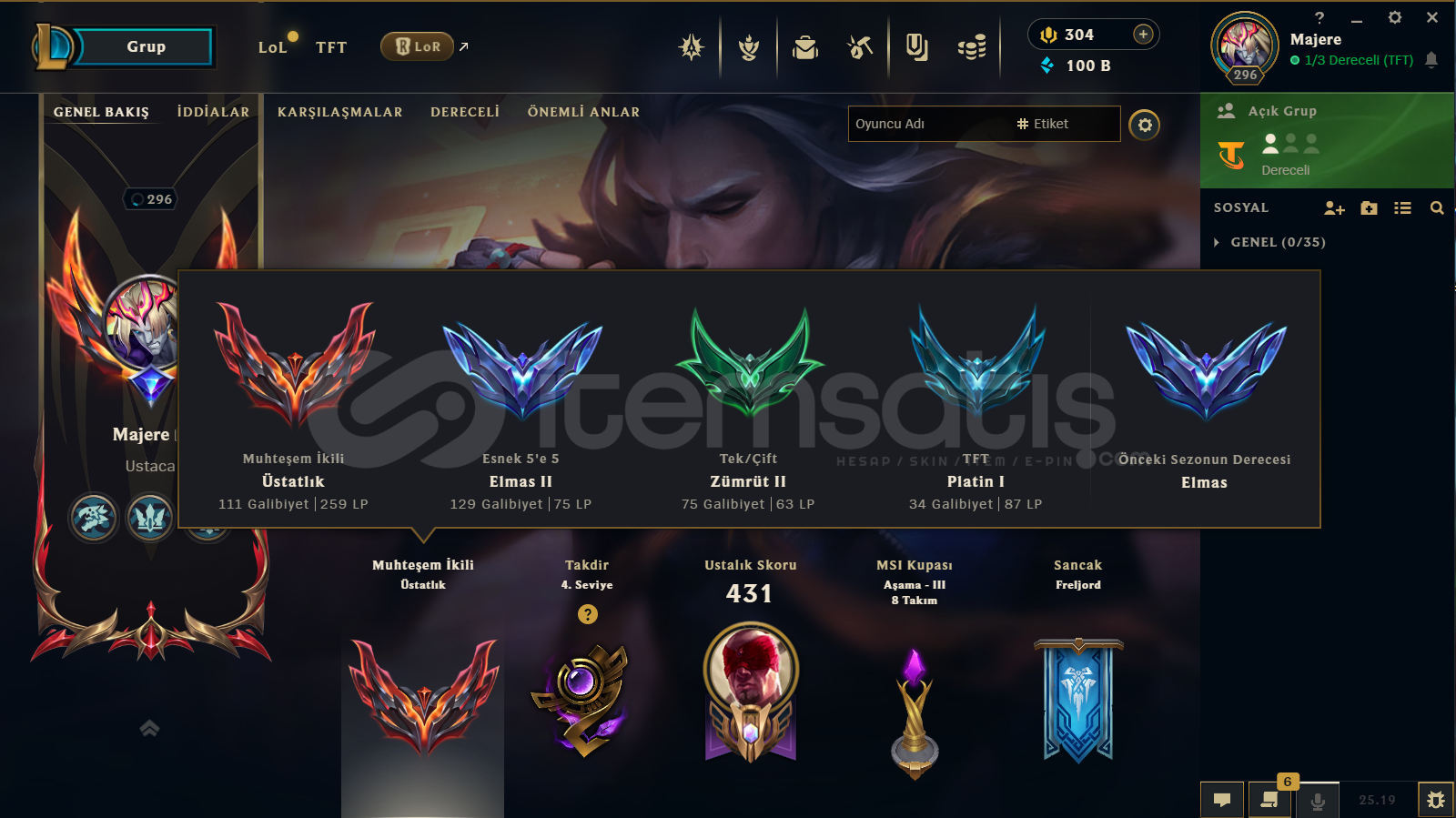Switch to the KARŞILAŞMALAR tab

click(340, 112)
